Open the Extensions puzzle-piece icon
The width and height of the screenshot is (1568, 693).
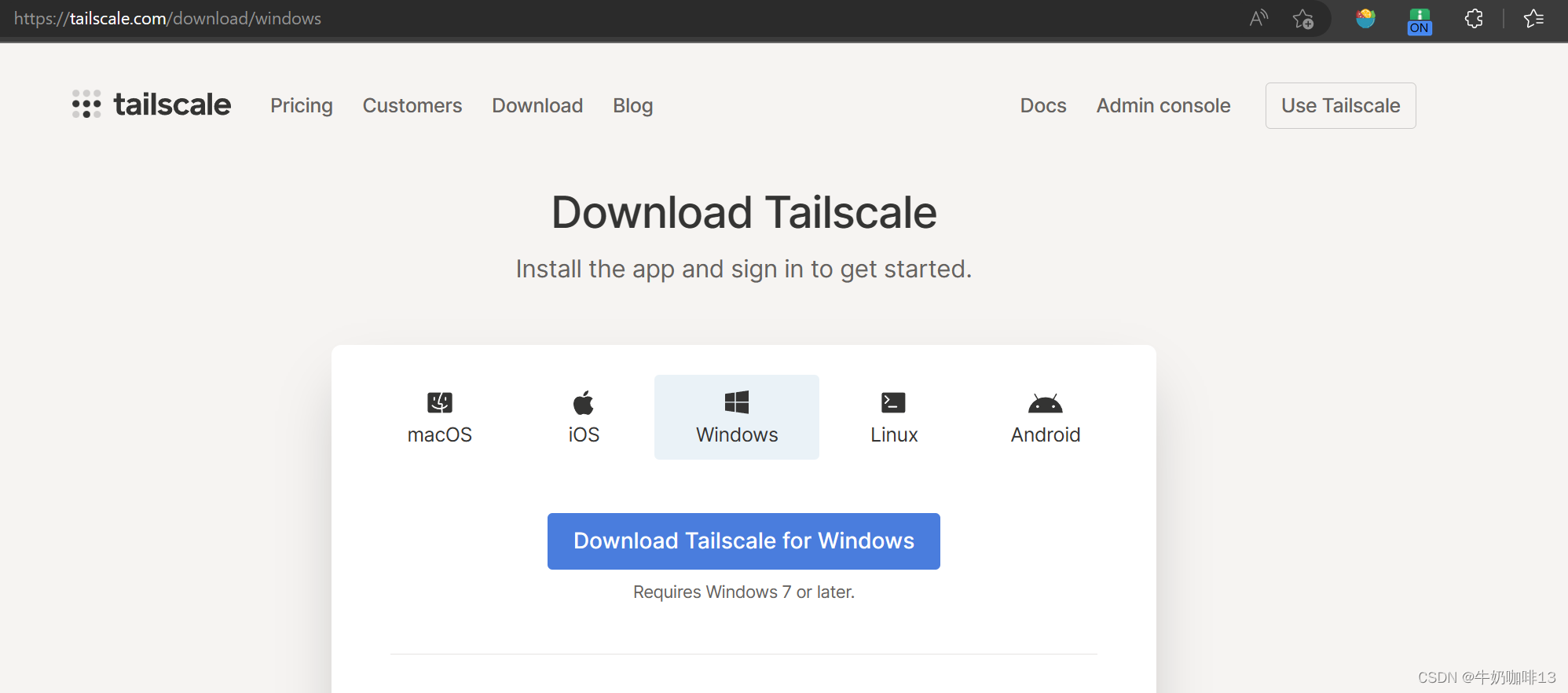coord(1474,18)
